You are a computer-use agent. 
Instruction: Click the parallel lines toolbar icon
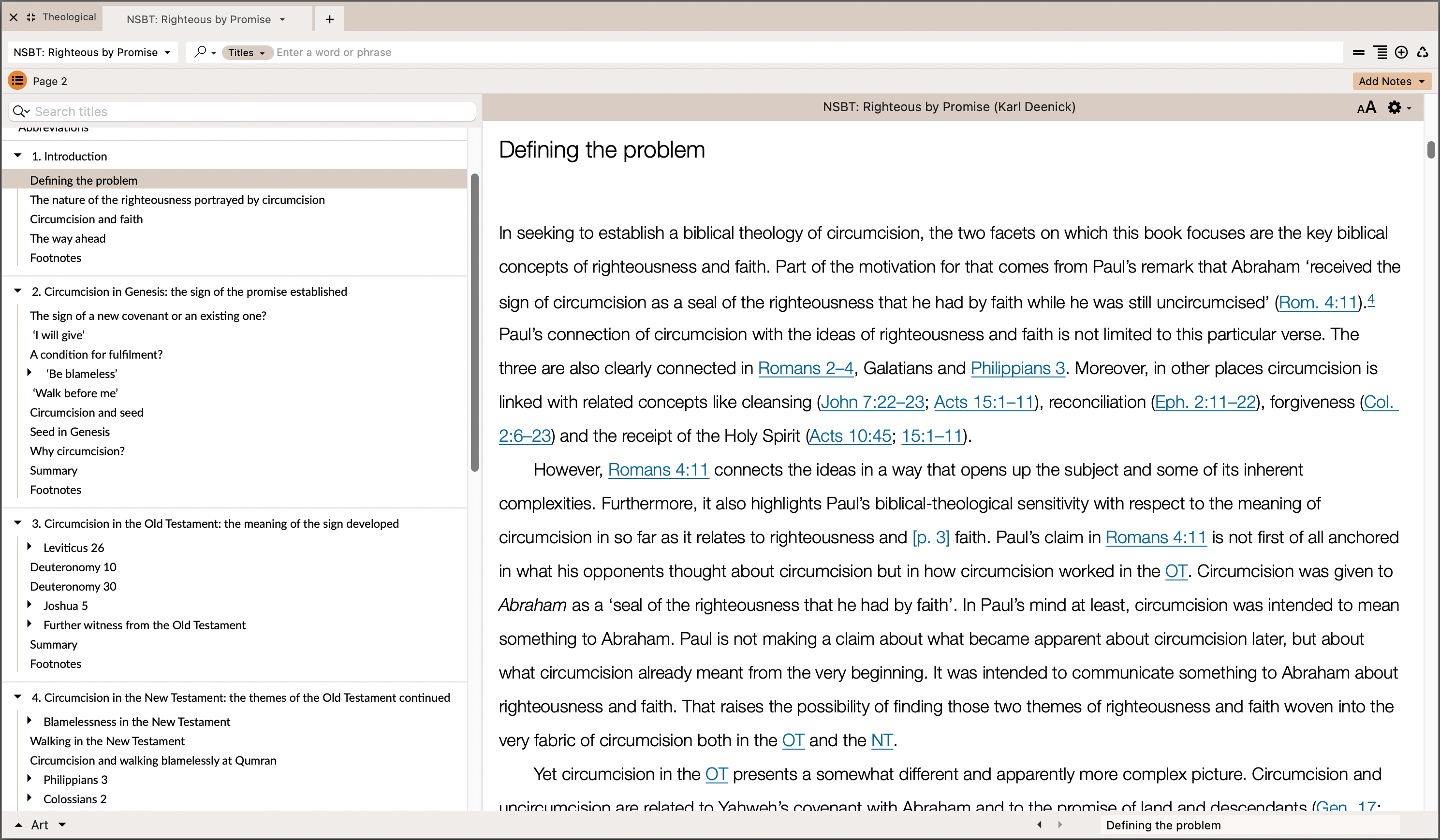coord(1359,53)
